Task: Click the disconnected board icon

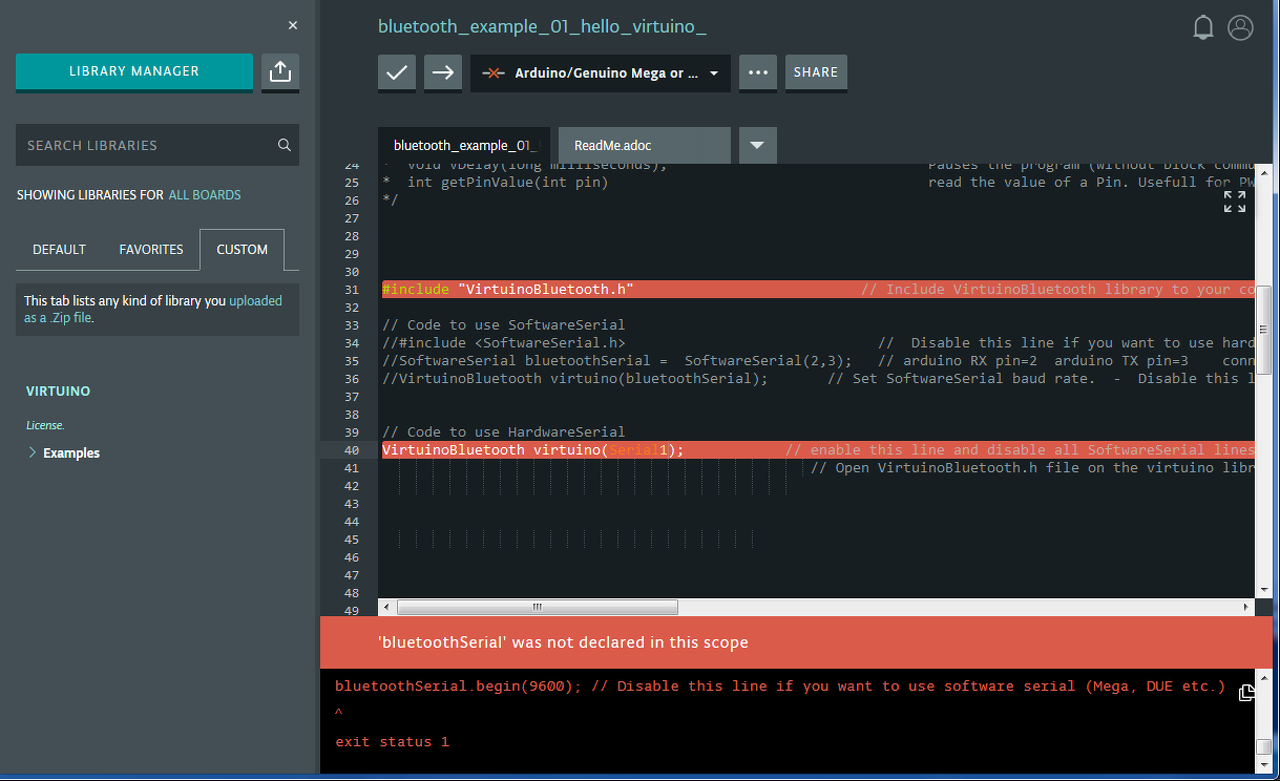Action: pos(492,73)
